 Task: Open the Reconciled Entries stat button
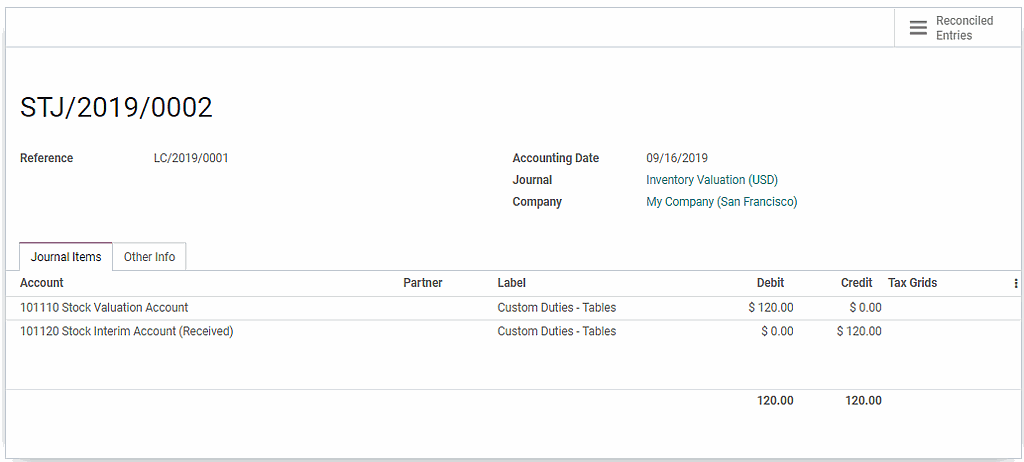(952, 28)
